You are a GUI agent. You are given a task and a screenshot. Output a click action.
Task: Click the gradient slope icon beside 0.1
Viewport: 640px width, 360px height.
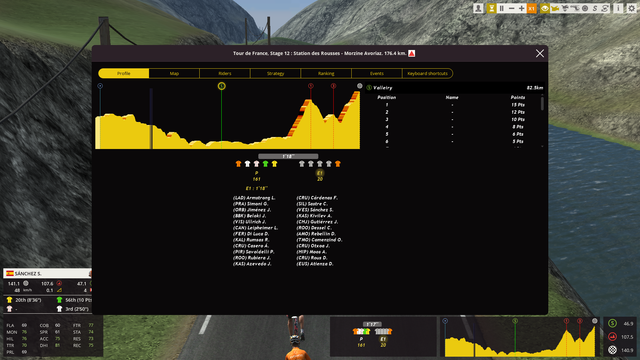coord(59,290)
